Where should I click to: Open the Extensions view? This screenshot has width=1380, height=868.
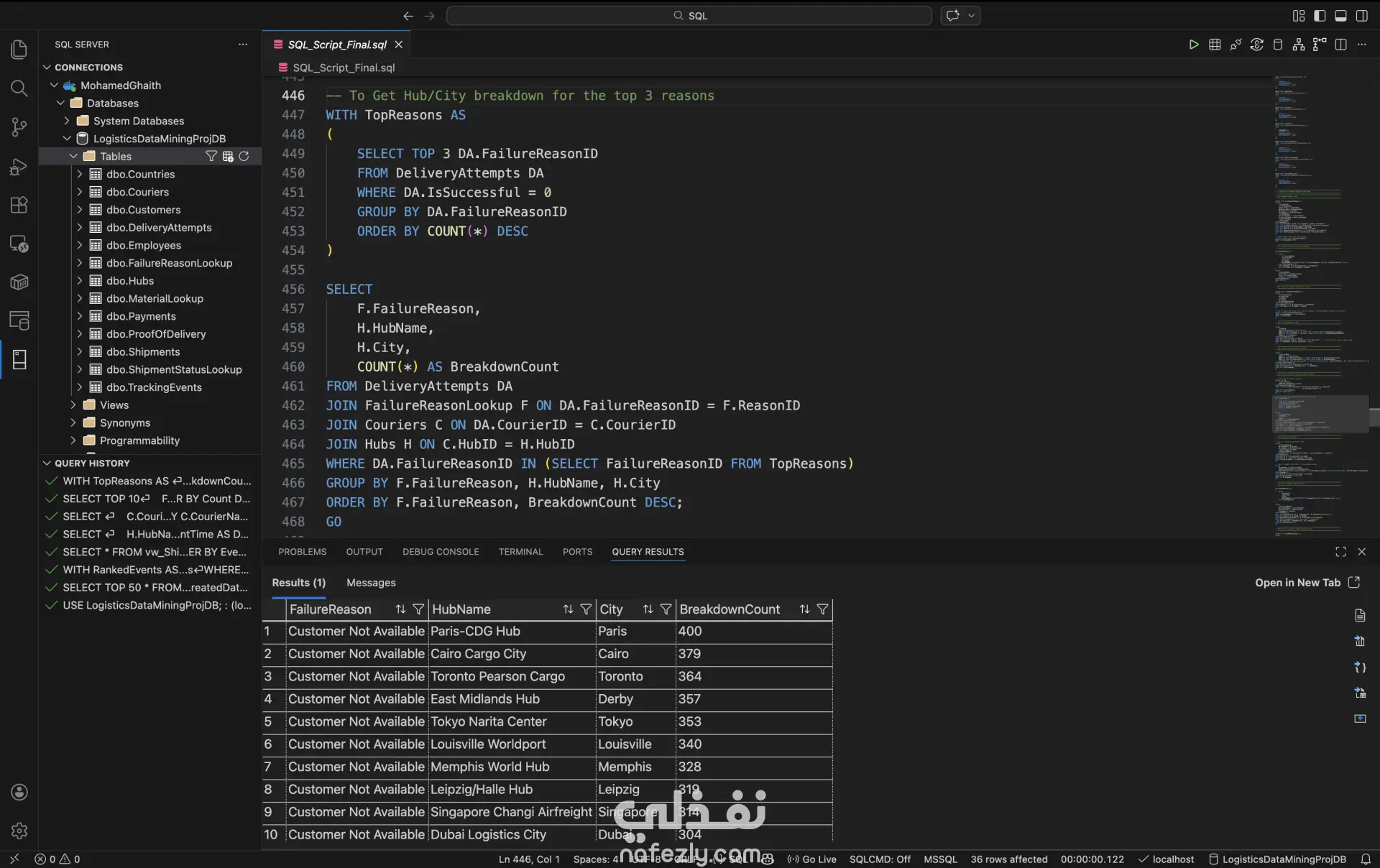[19, 205]
